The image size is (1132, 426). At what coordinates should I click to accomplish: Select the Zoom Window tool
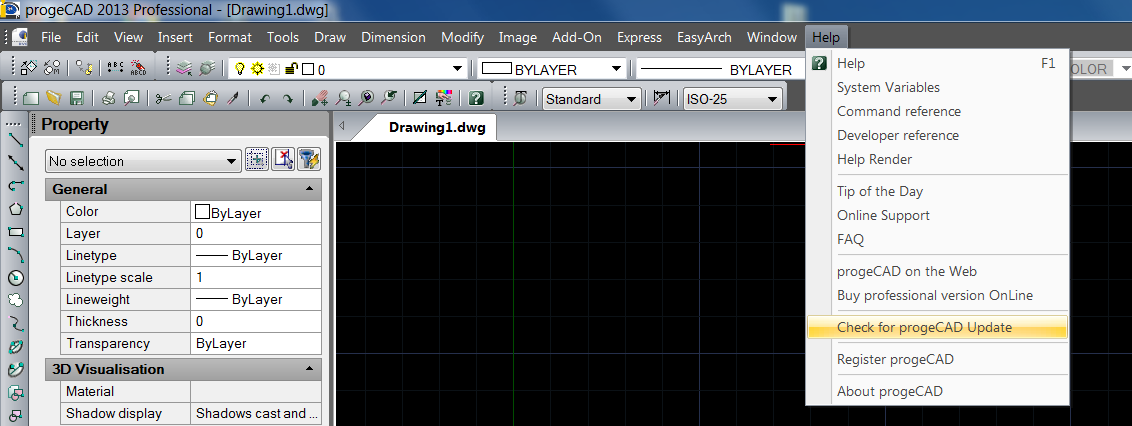(x=366, y=98)
